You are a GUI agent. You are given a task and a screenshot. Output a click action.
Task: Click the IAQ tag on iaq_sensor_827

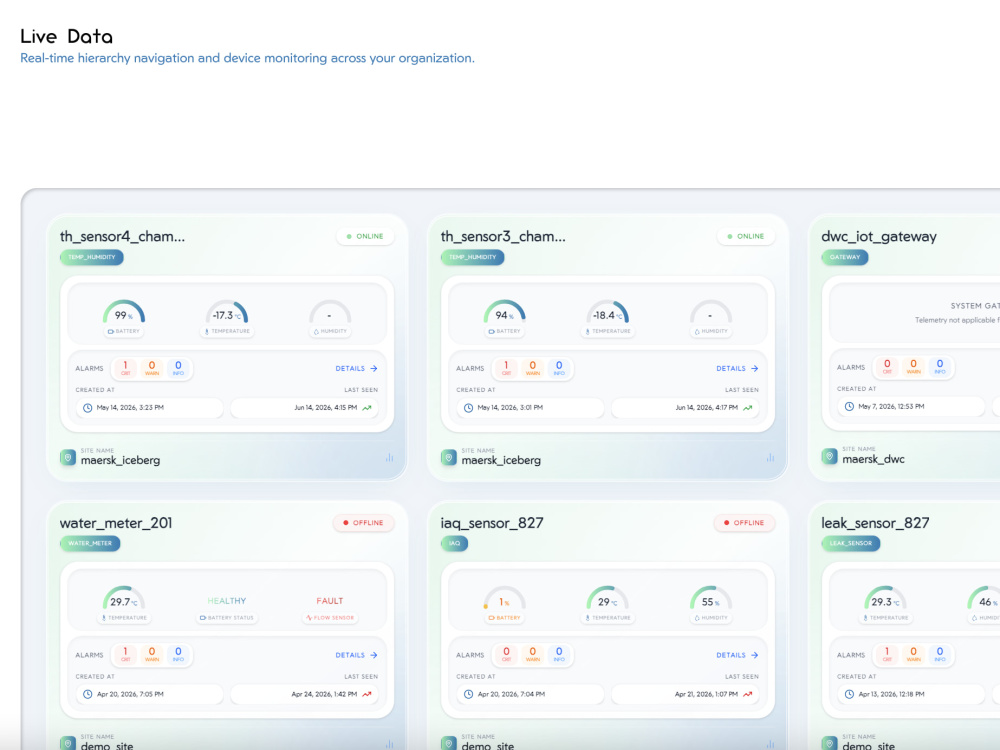point(454,544)
